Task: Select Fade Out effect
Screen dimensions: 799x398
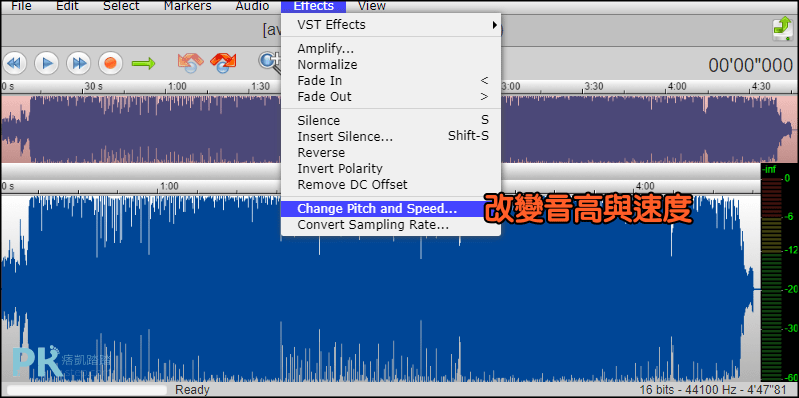Action: [391, 96]
